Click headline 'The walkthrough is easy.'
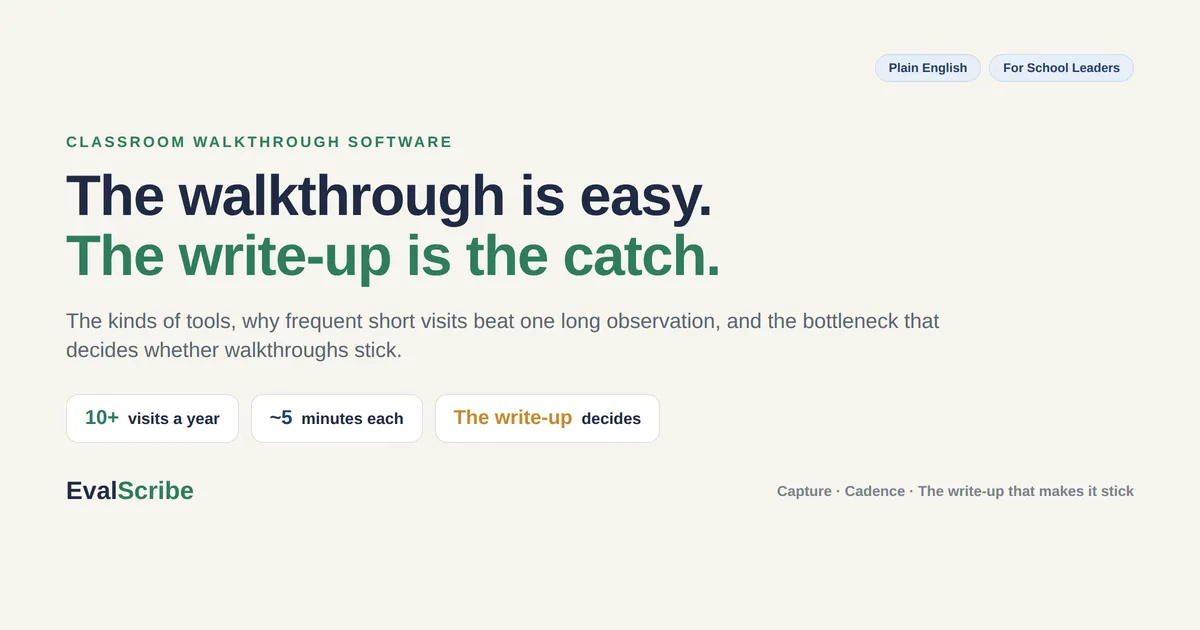The height and width of the screenshot is (630, 1200). tap(389, 195)
